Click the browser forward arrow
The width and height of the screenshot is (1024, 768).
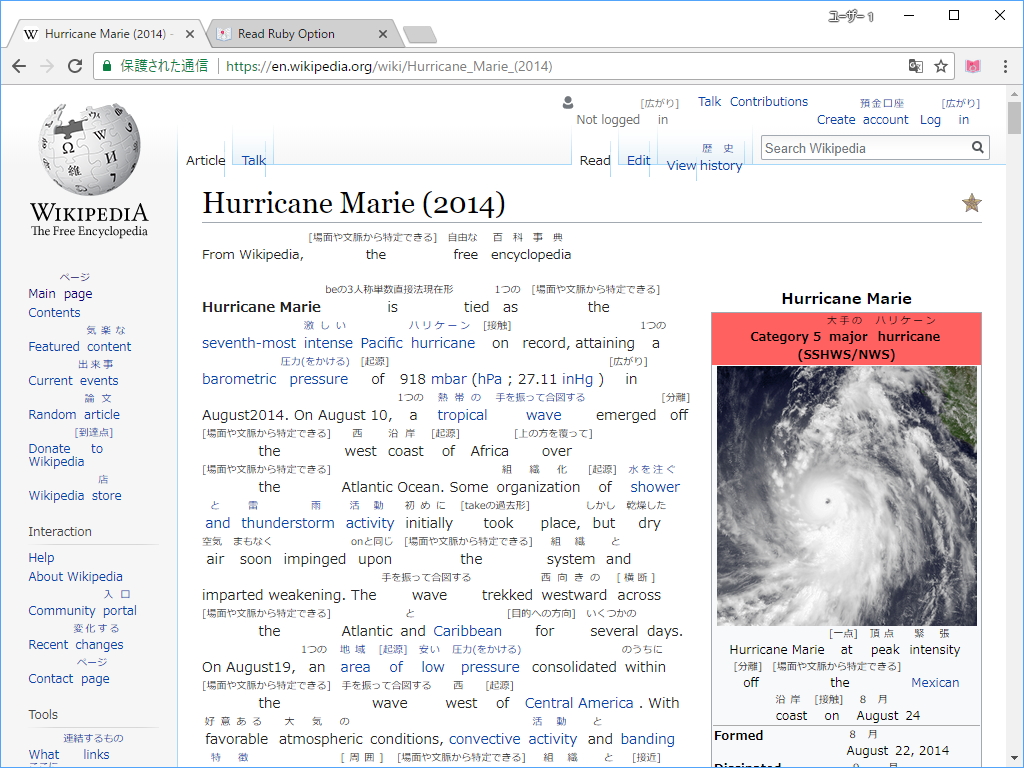coord(46,66)
